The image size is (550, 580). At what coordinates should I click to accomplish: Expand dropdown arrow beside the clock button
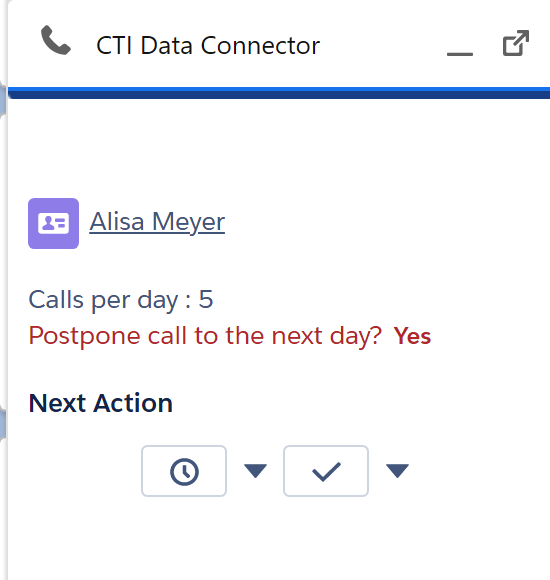pyautogui.click(x=255, y=471)
